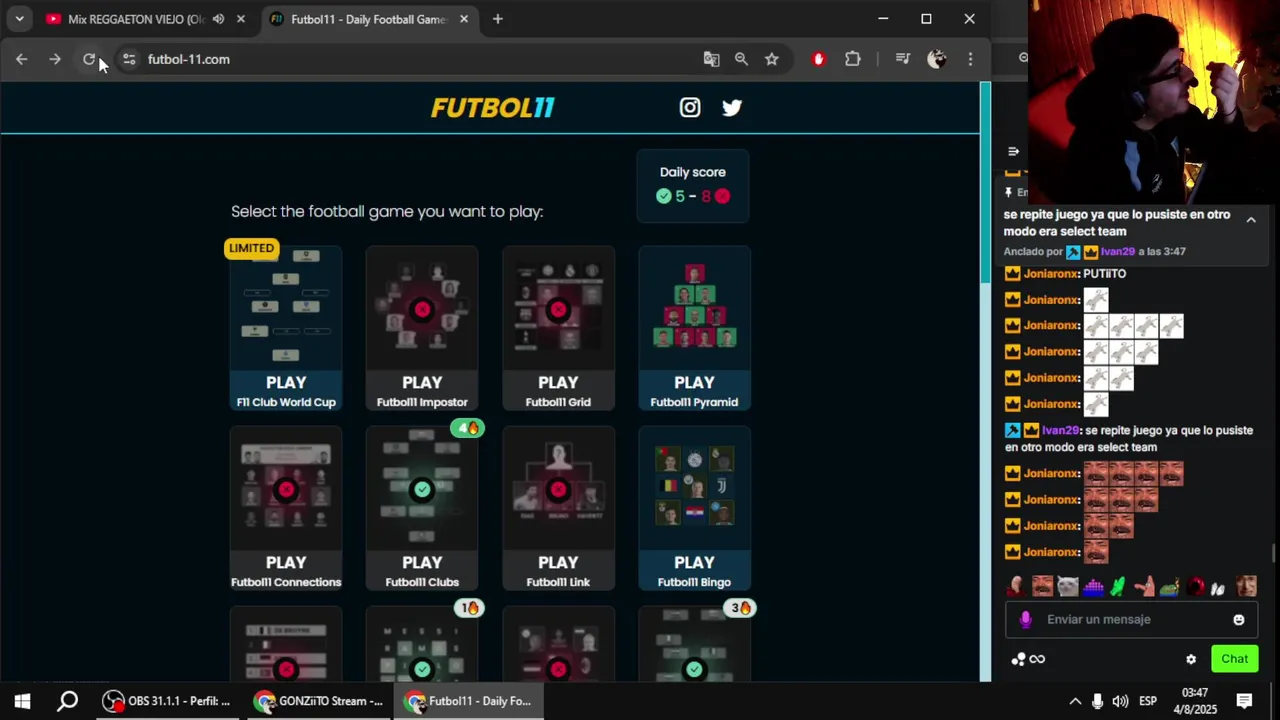The height and width of the screenshot is (720, 1280).
Task: Play Futbol11 Connections game
Action: pyautogui.click(x=286, y=508)
